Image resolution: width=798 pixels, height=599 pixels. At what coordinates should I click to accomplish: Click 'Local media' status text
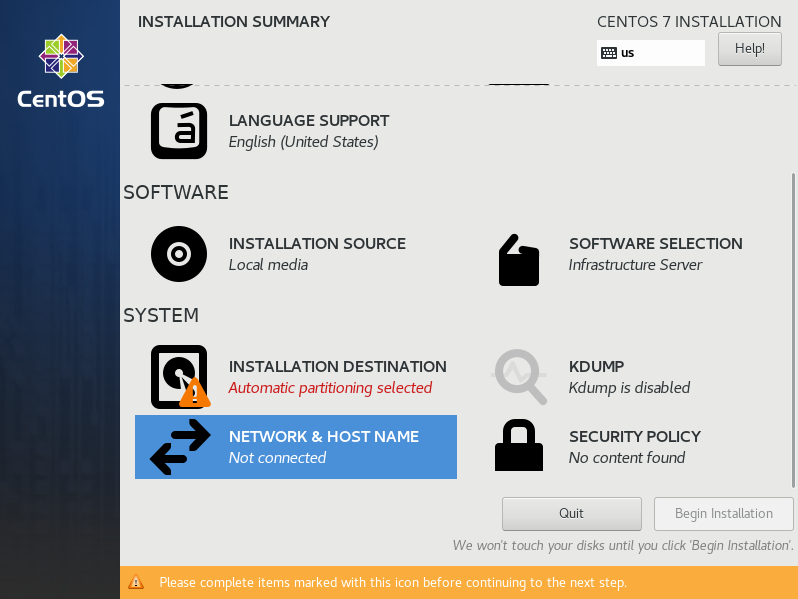coord(268,265)
